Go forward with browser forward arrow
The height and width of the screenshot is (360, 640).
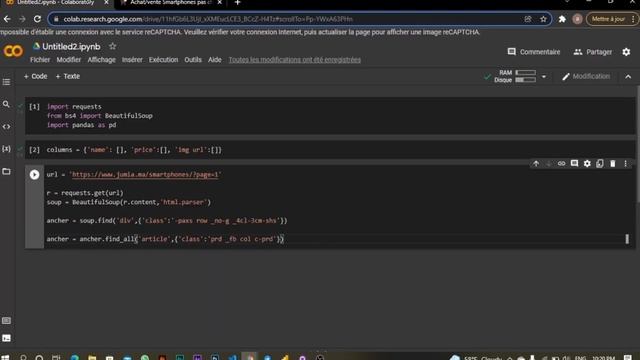tap(22, 19)
